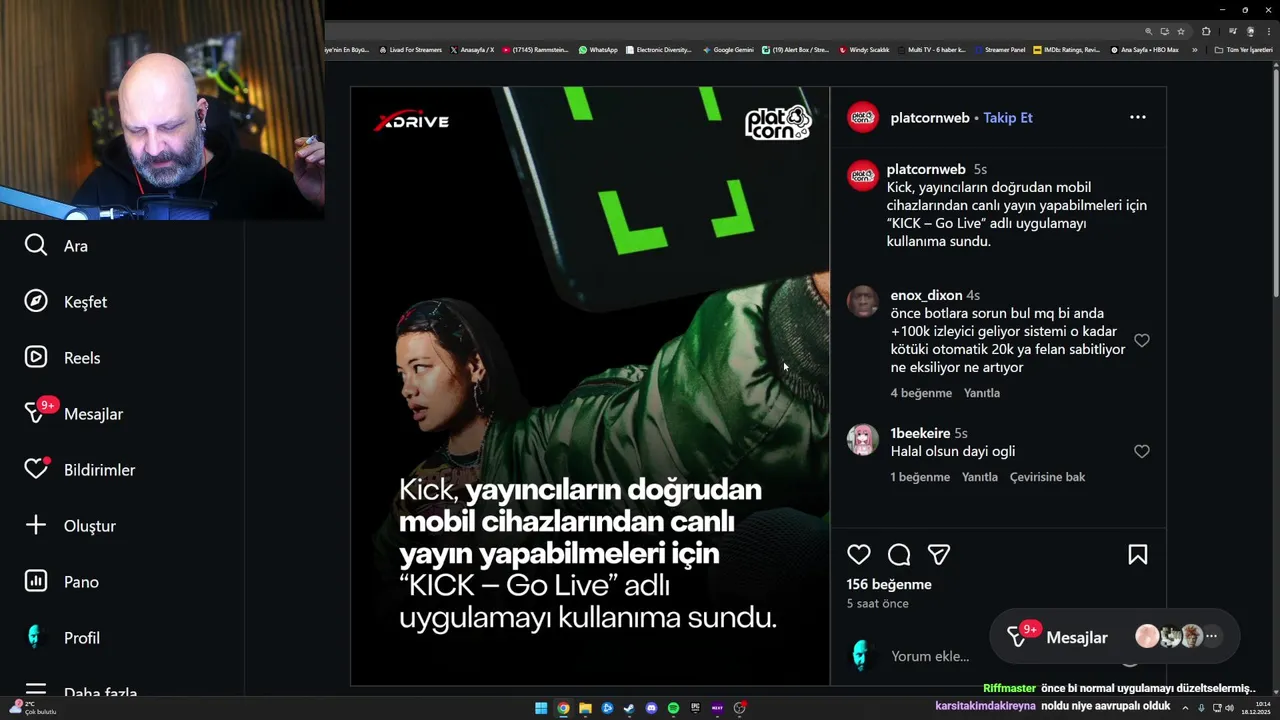The image size is (1280, 720).
Task: Save the post with bookmark icon
Action: (x=1138, y=555)
